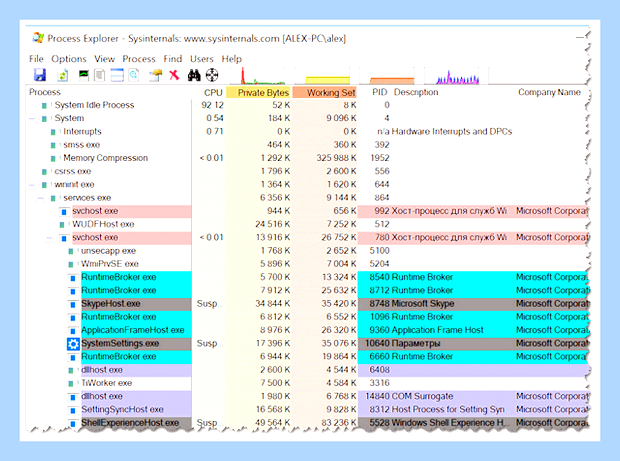The image size is (620, 461).
Task: Click the icon beside csrss.exe
Action: [44, 172]
